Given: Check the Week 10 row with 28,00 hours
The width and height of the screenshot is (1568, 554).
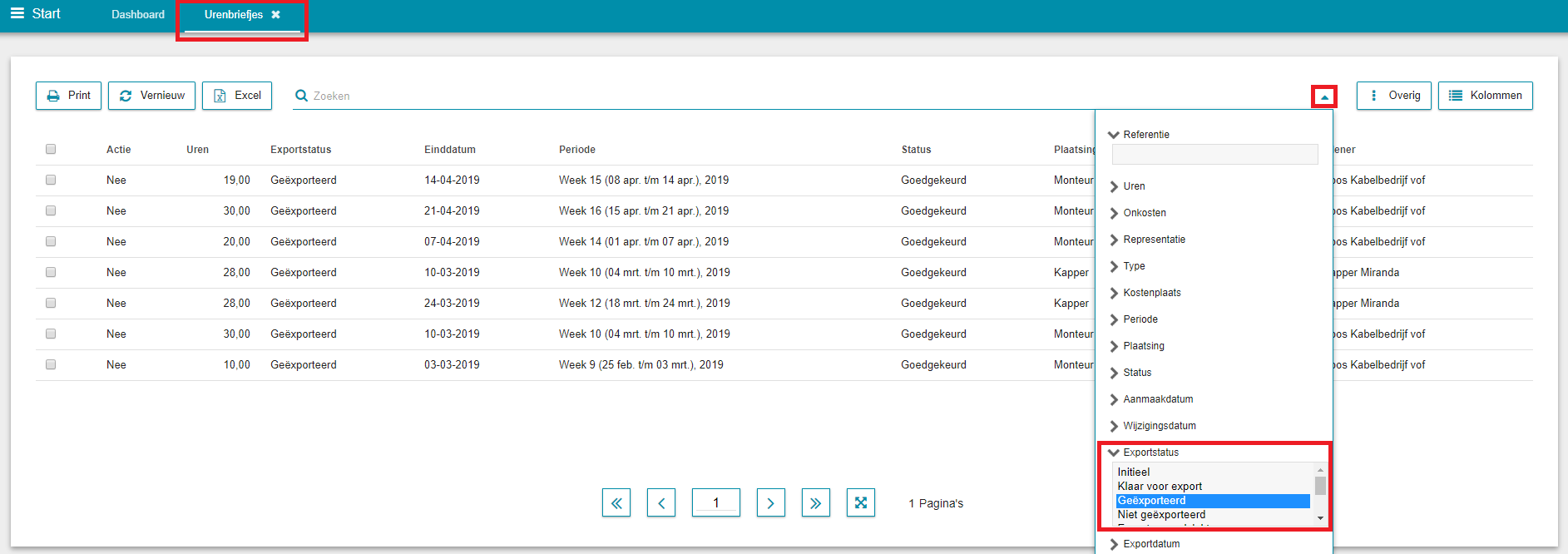Looking at the screenshot, I should [x=51, y=273].
